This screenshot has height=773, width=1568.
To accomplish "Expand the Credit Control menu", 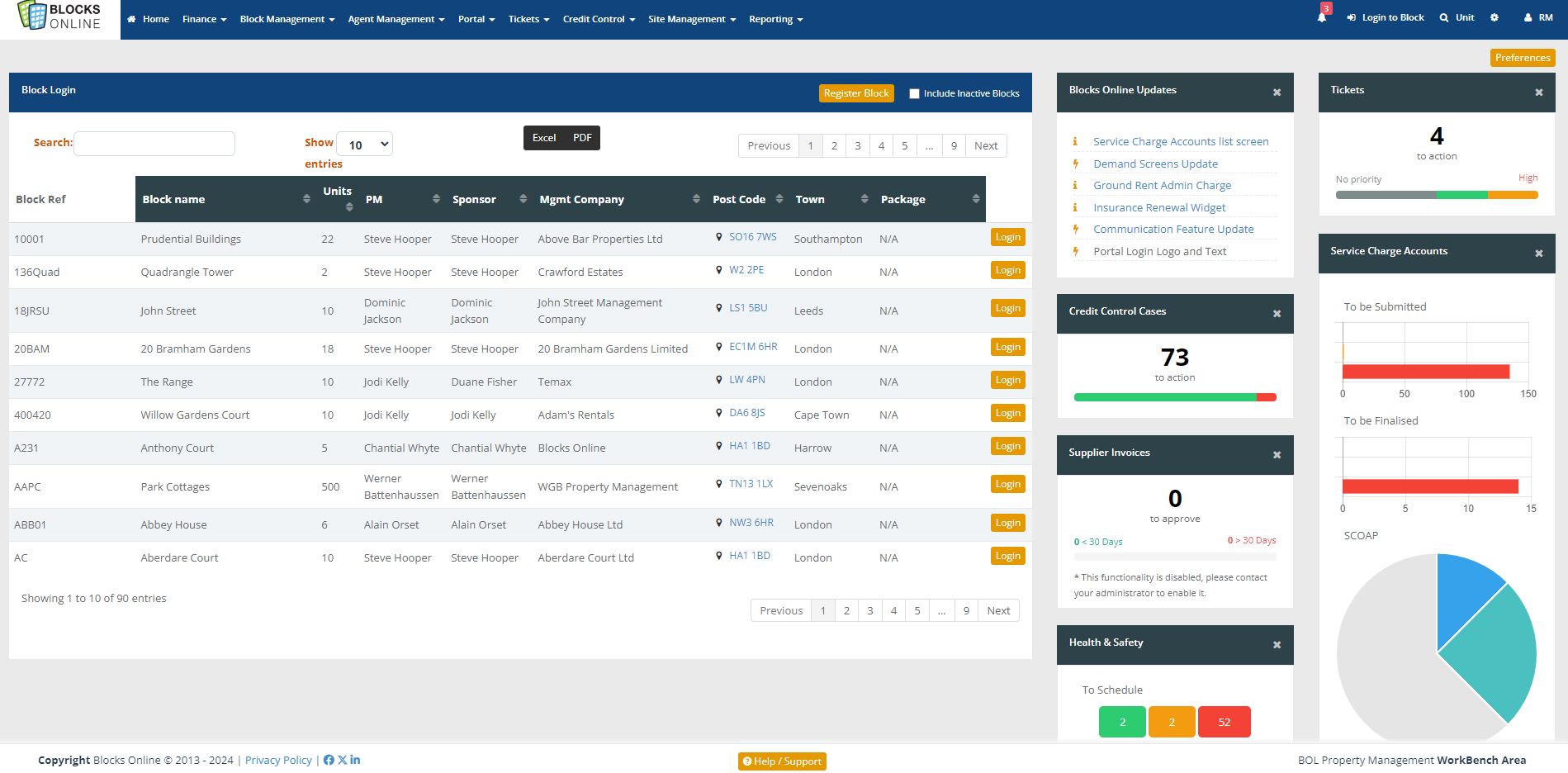I will pos(599,19).
